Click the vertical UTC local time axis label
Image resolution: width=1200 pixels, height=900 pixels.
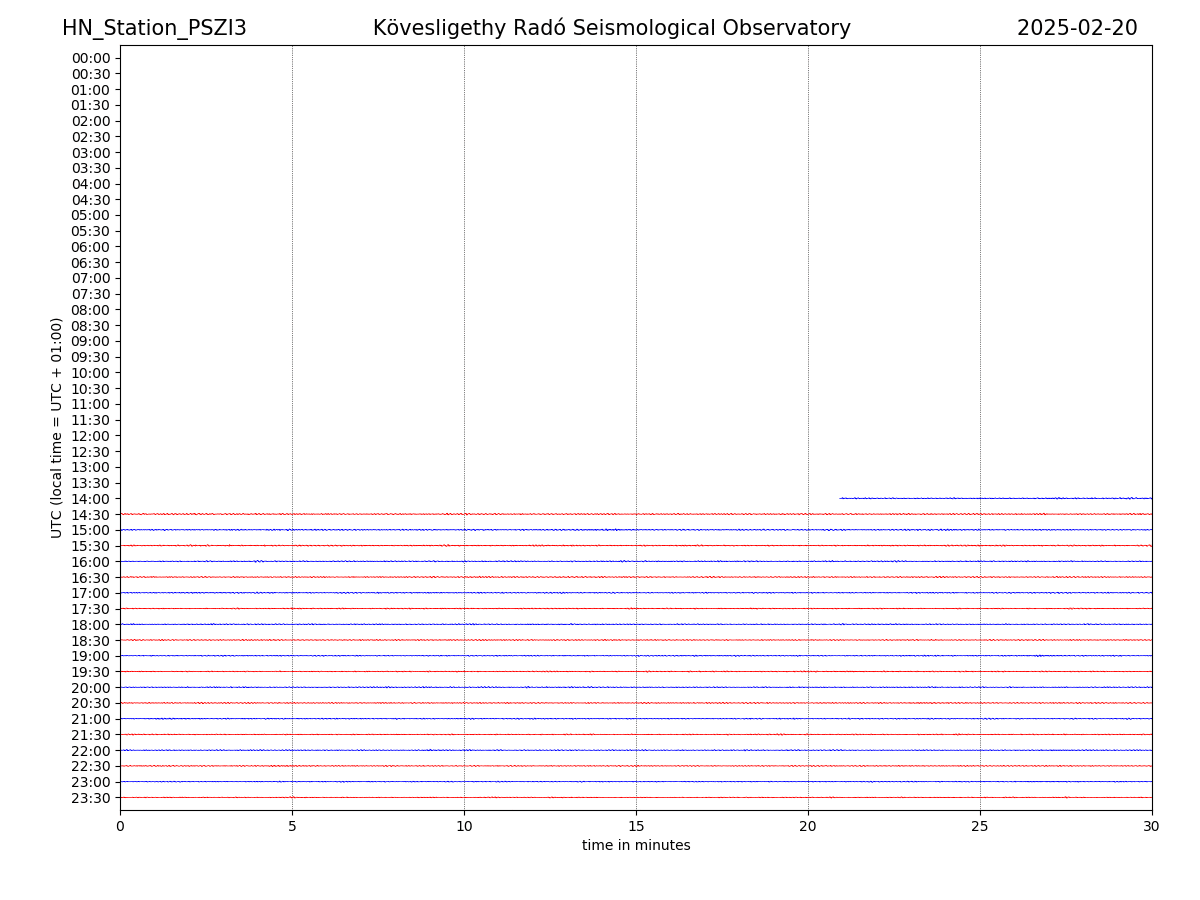(x=57, y=427)
